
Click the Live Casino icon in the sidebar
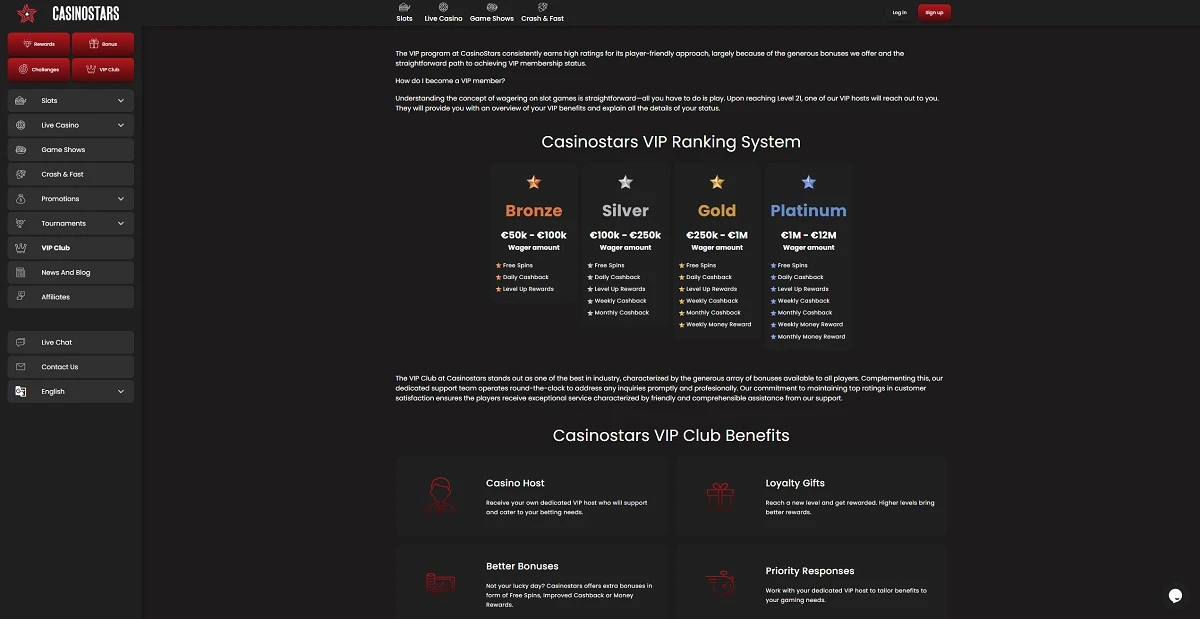click(x=21, y=125)
